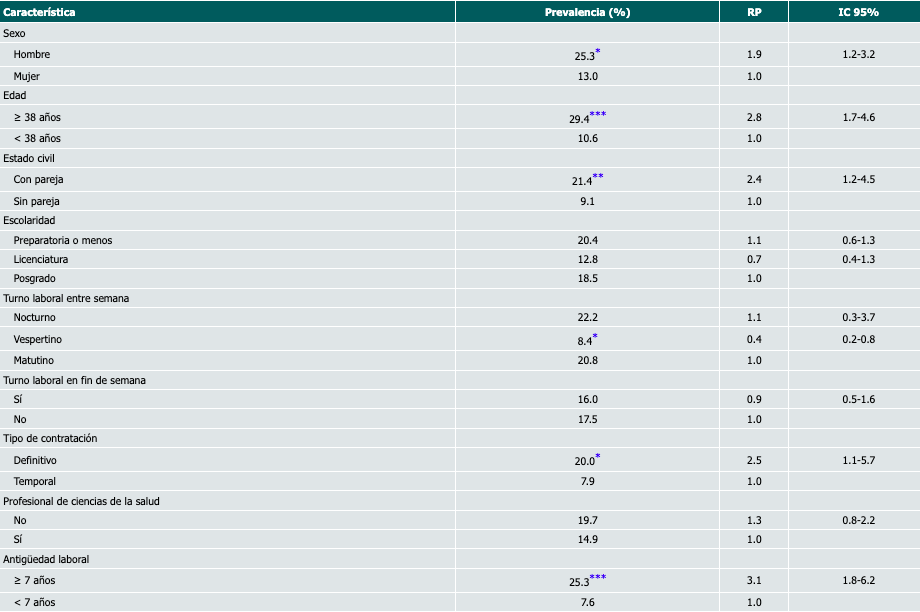Click the RP column header

point(754,12)
